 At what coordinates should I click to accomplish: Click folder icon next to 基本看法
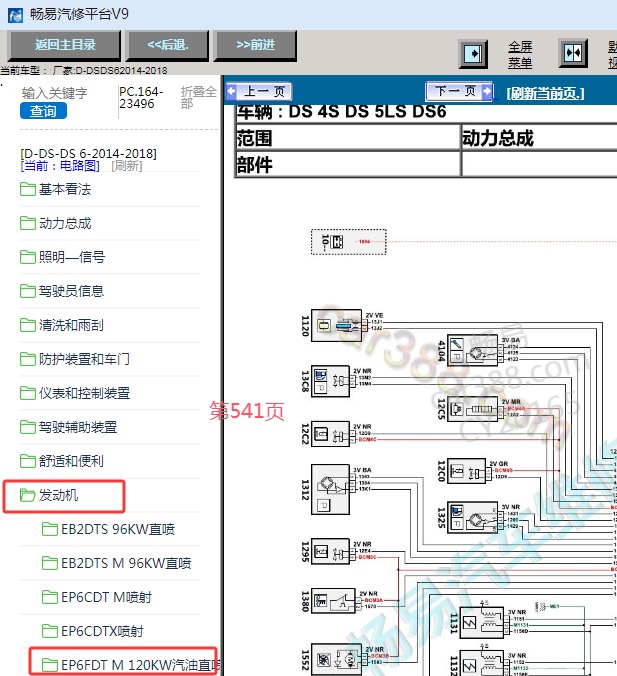(x=28, y=189)
